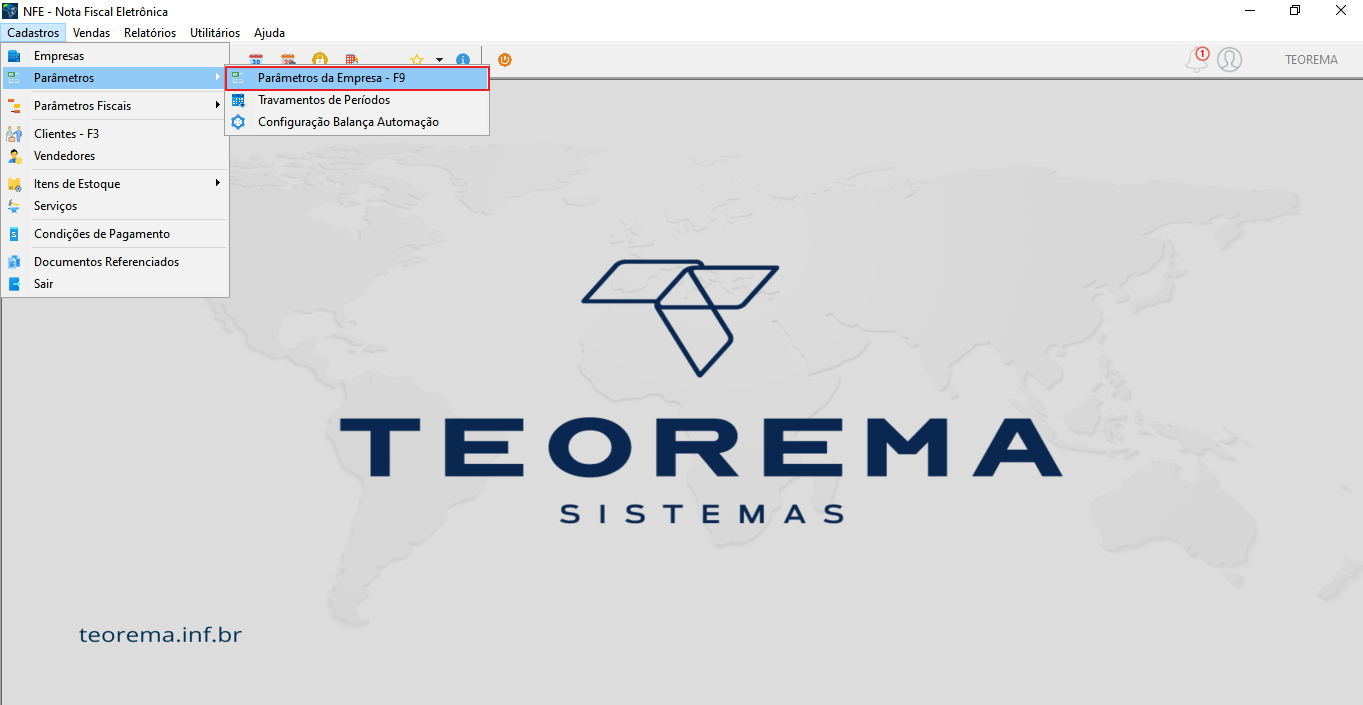Select the Parâmetros submenu entry

click(115, 78)
